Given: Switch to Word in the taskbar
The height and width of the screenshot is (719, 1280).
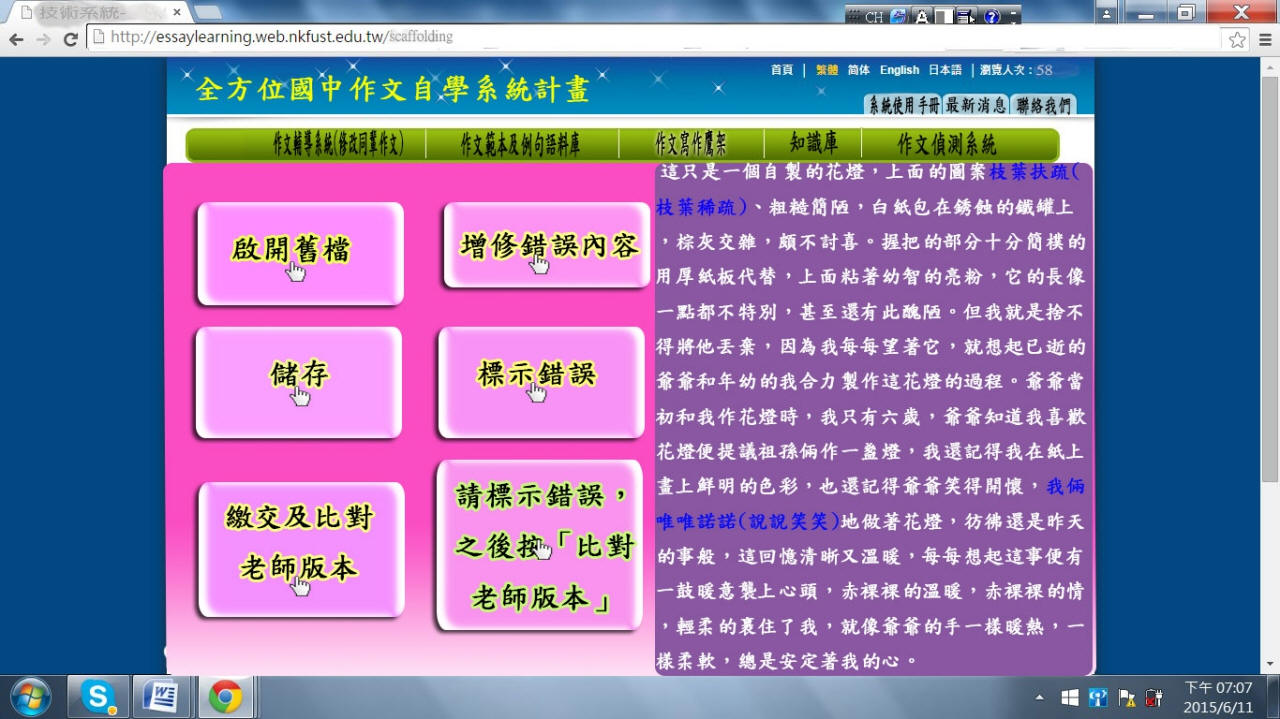Looking at the screenshot, I should pyautogui.click(x=161, y=696).
